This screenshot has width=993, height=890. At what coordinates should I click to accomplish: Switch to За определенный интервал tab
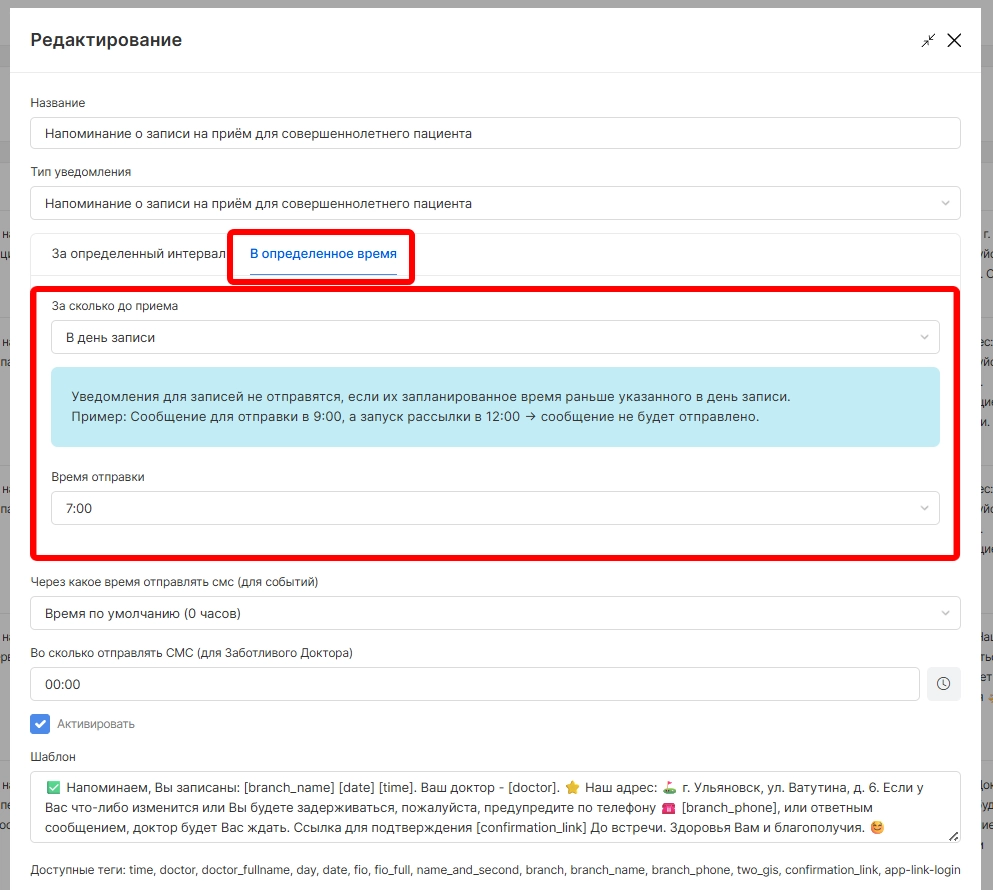tap(138, 254)
